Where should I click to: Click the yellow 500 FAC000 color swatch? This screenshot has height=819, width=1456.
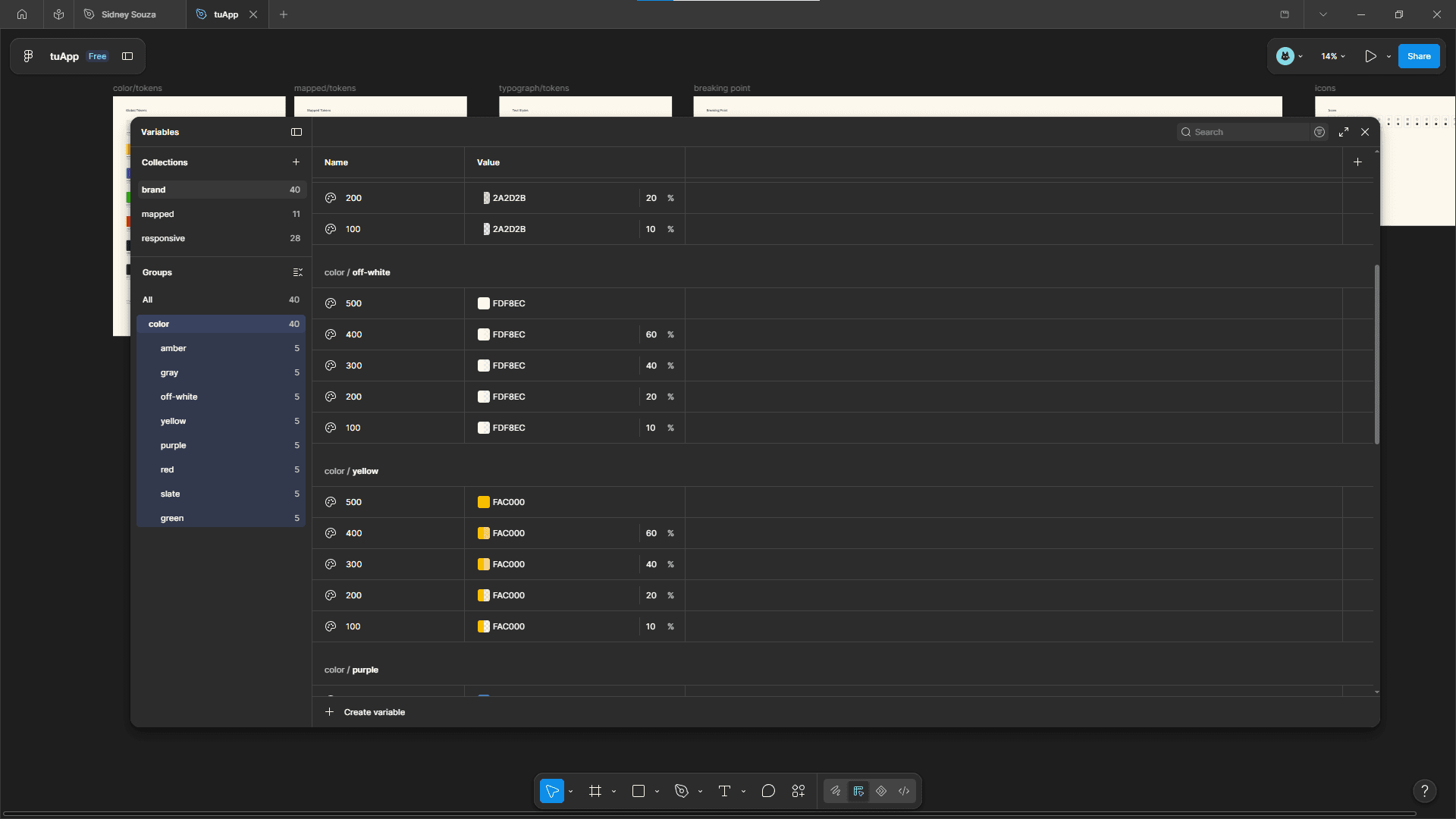point(484,502)
